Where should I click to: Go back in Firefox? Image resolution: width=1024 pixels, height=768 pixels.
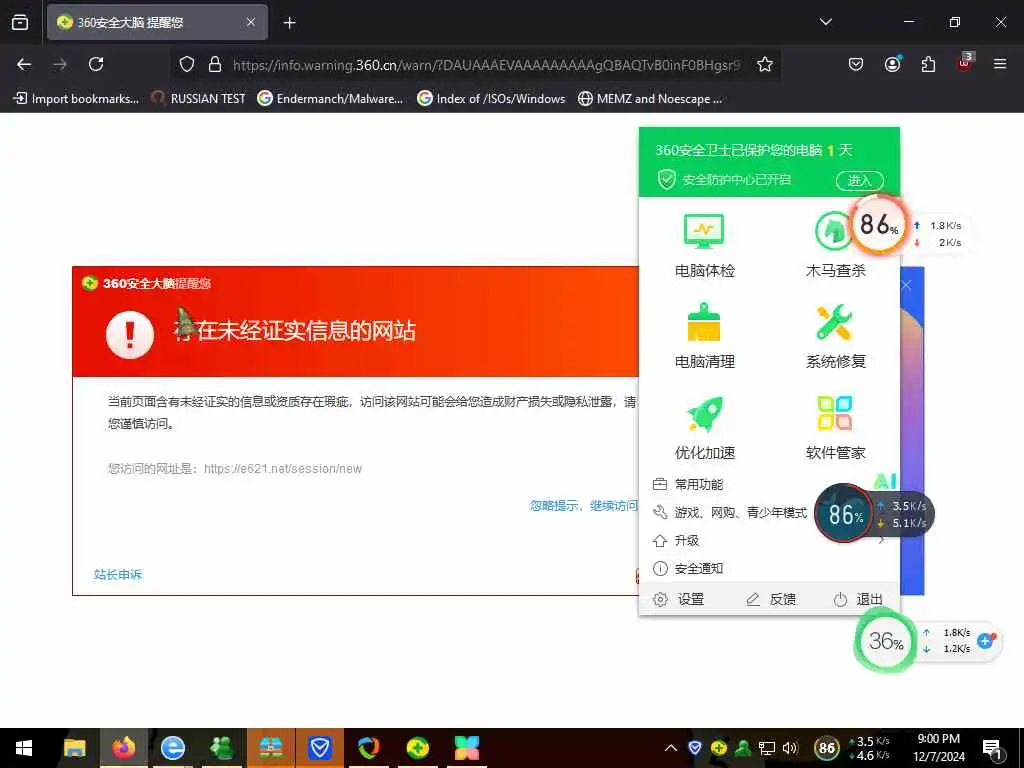pyautogui.click(x=24, y=64)
